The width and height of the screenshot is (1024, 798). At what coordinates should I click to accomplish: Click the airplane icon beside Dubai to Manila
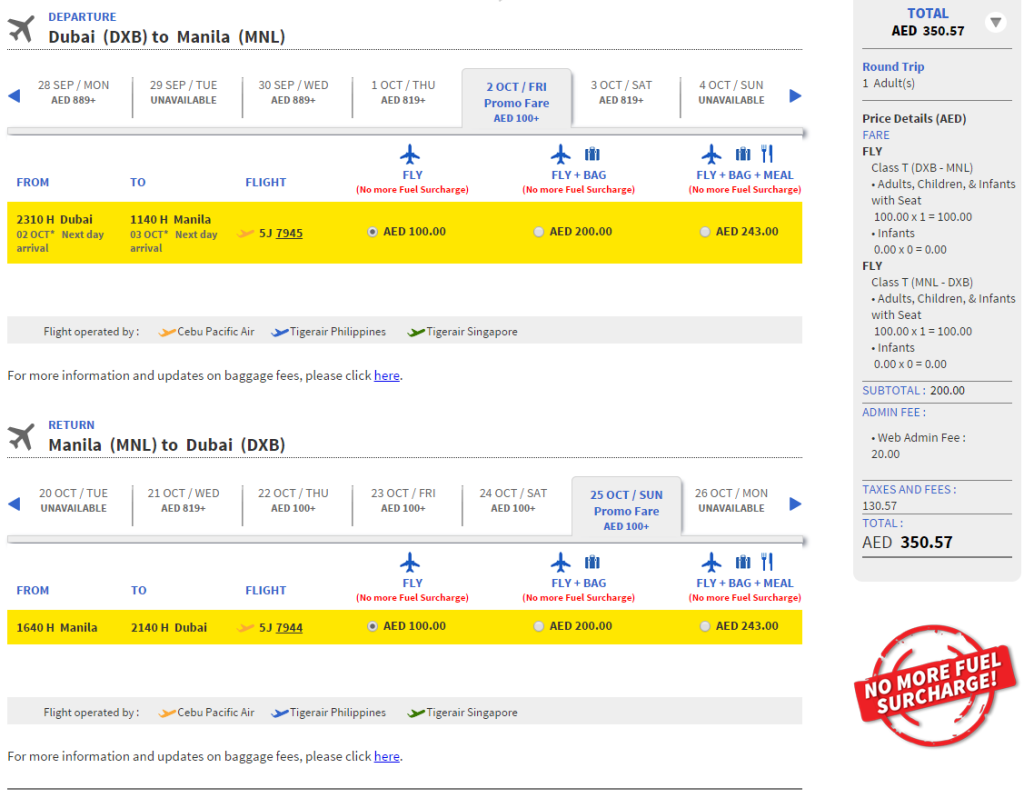click(x=21, y=29)
